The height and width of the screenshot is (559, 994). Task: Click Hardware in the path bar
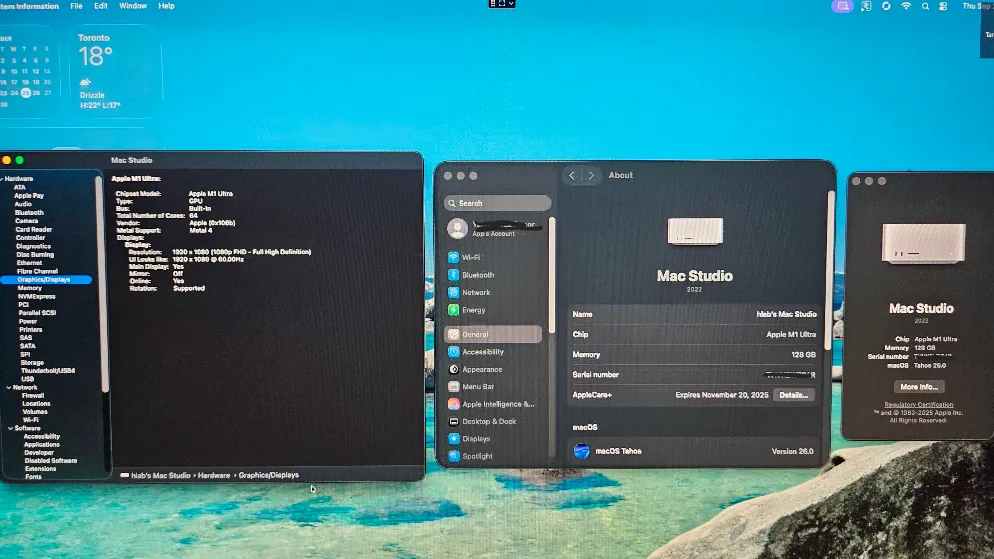[x=214, y=475]
